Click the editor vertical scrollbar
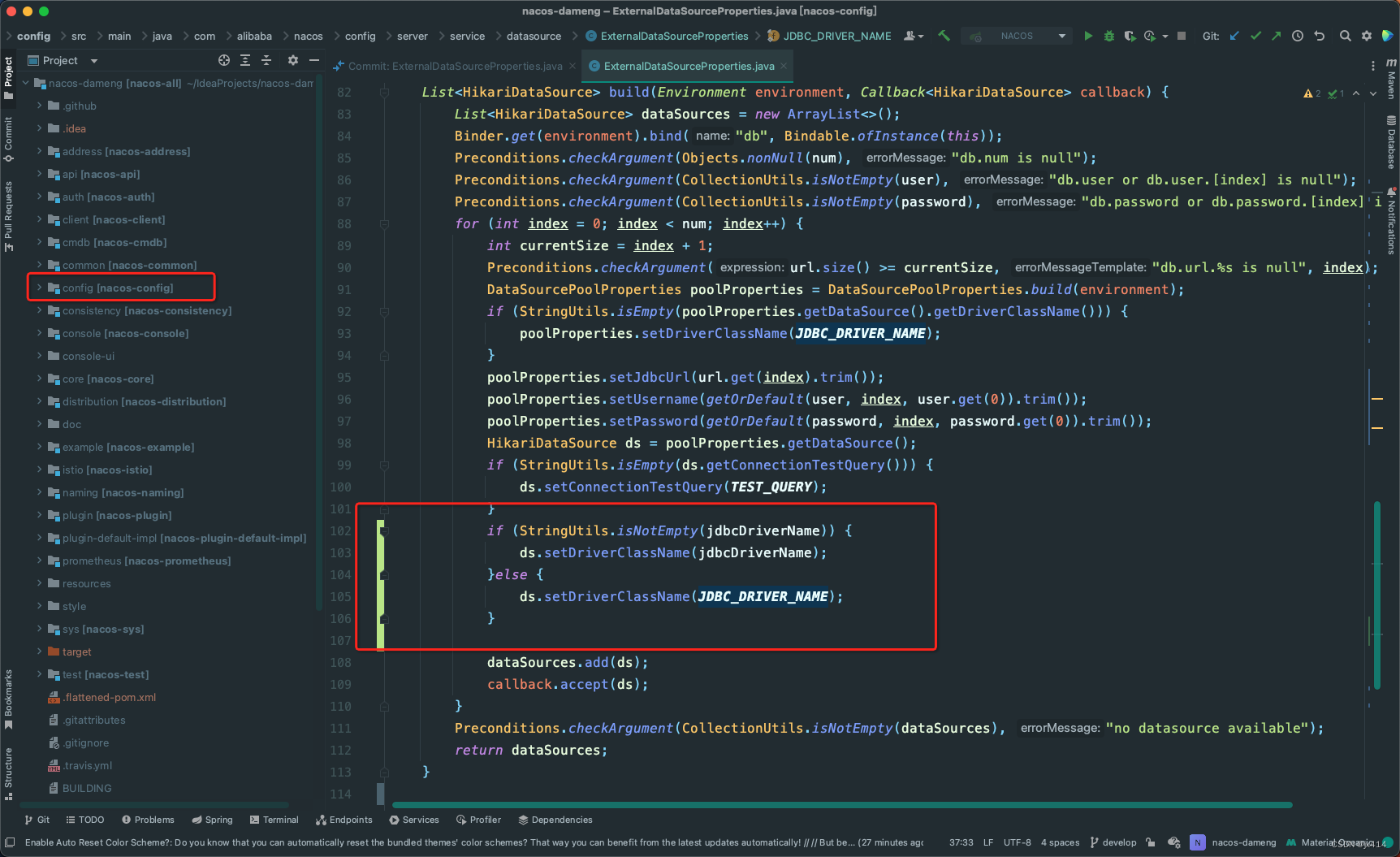 click(x=1377, y=595)
